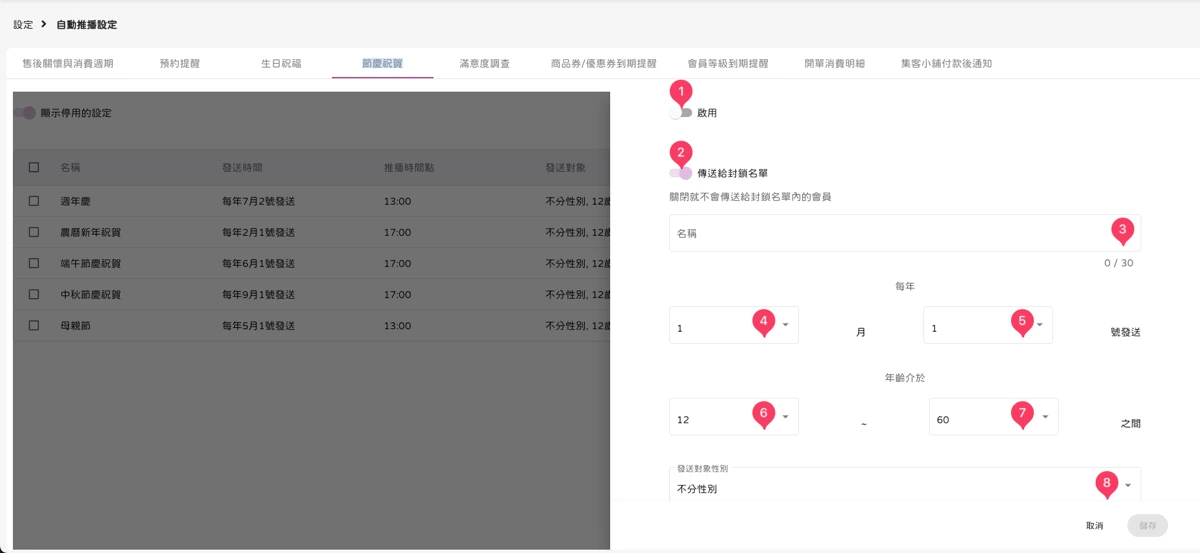Go to 設定 breadcrumb link
The width and height of the screenshot is (1200, 553).
pyautogui.click(x=23, y=24)
